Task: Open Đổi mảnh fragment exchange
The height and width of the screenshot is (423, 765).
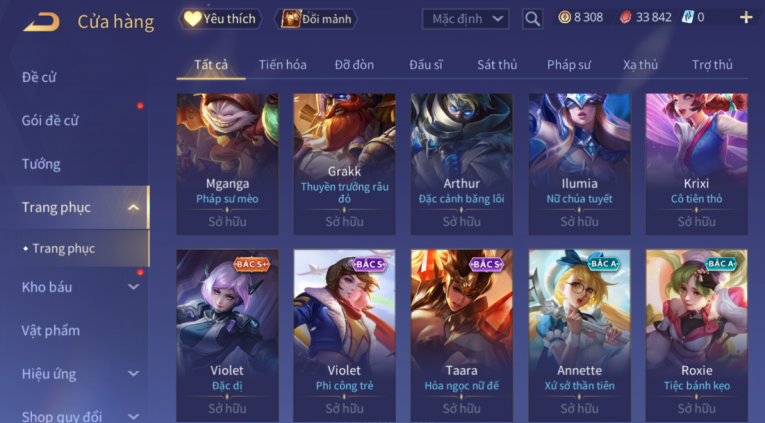Action: click(x=316, y=19)
